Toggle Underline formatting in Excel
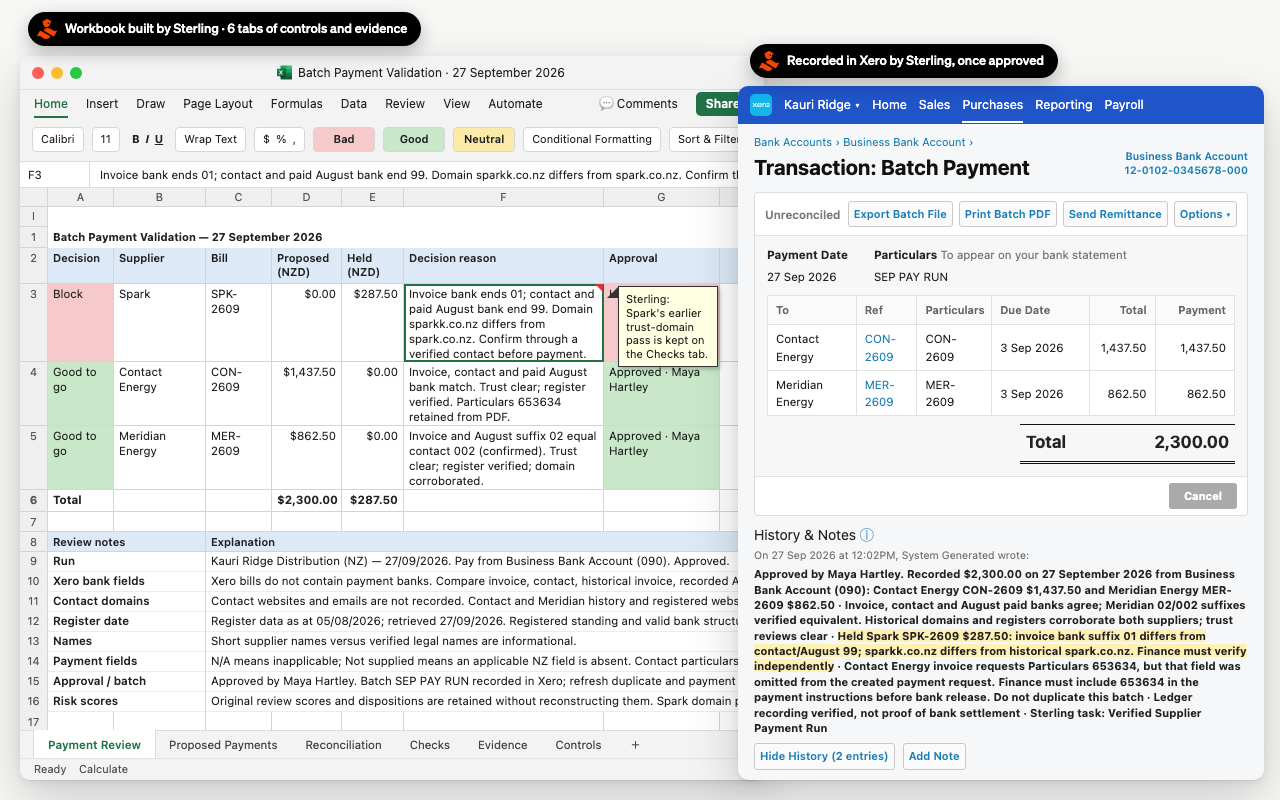The image size is (1280, 800). [x=161, y=139]
